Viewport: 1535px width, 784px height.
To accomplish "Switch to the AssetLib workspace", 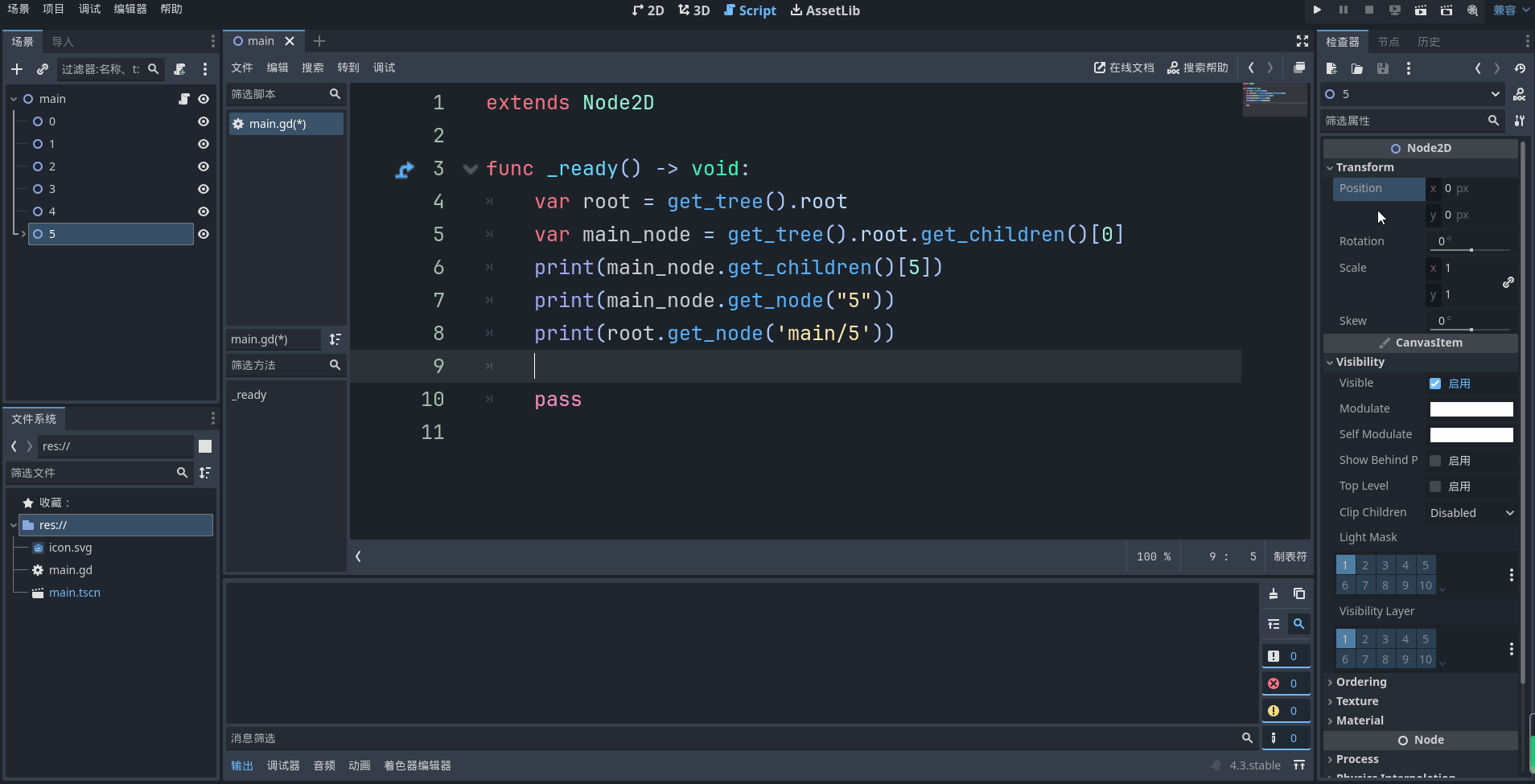I will tap(825, 10).
